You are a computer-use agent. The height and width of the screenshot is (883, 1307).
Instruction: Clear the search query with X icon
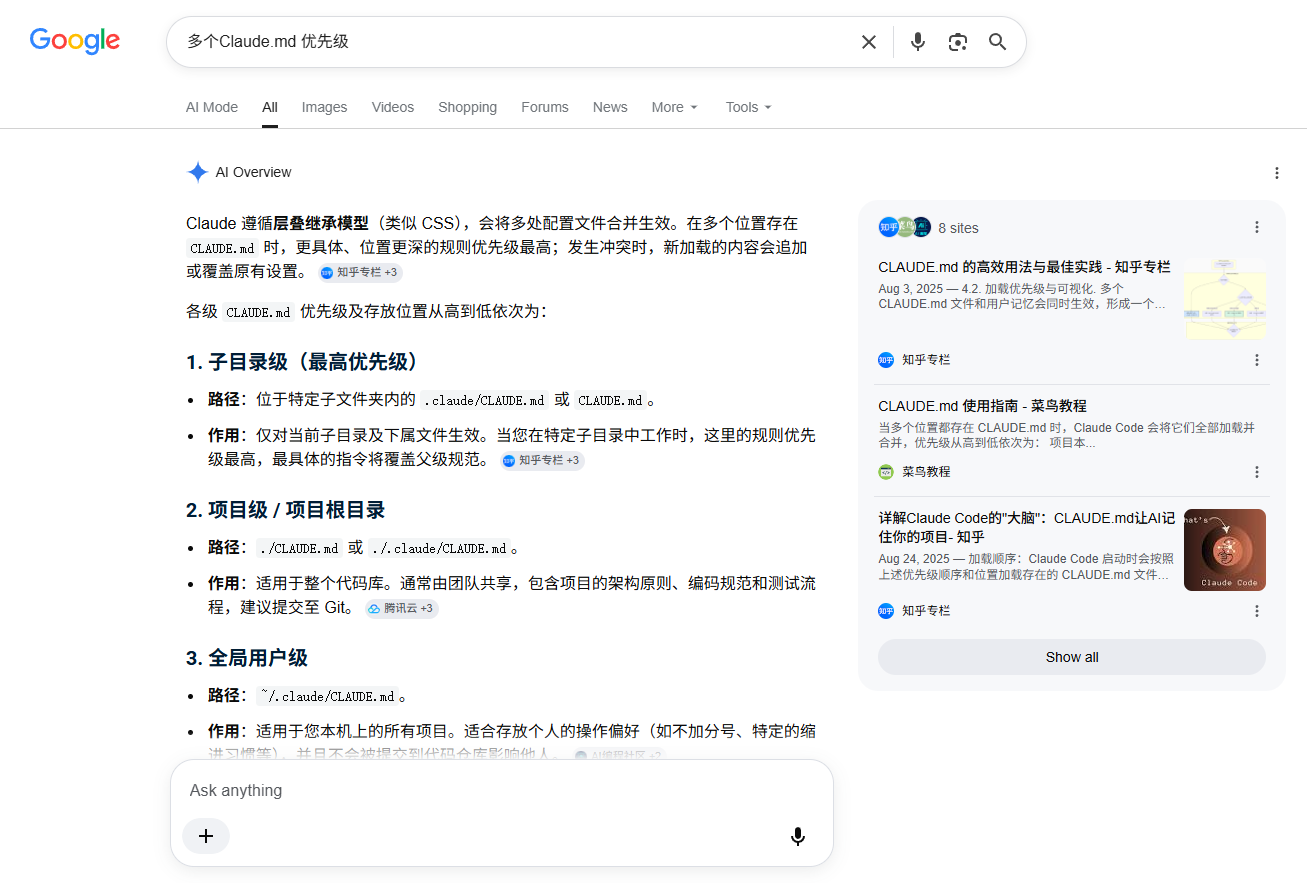869,42
